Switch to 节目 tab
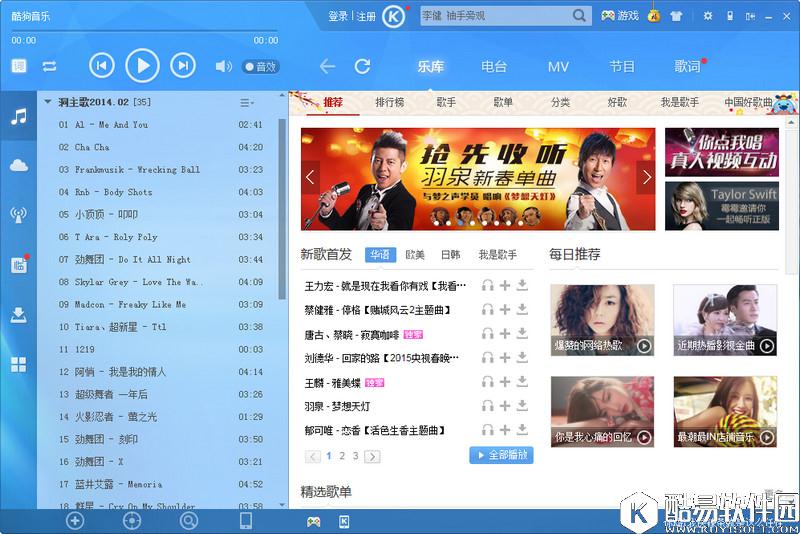The height and width of the screenshot is (534, 800). click(x=622, y=66)
